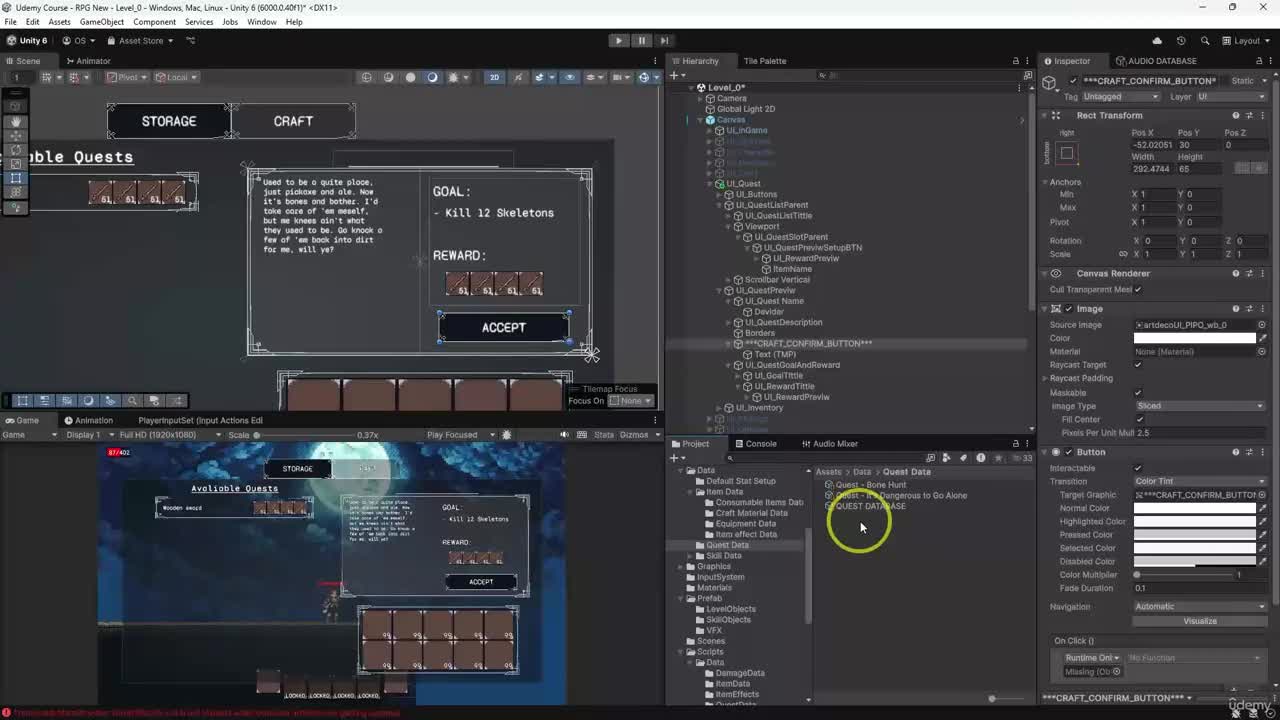Screen dimensions: 1280x720
Task: Switch to the Audio Mixer tab
Action: 829,444
